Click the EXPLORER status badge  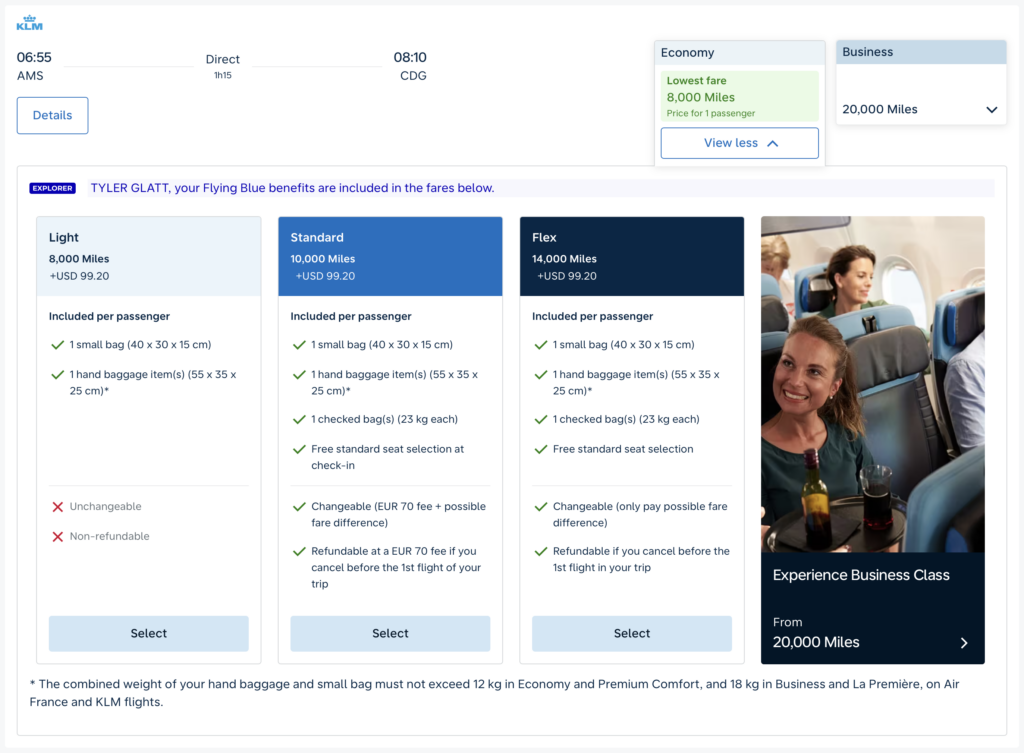point(52,188)
